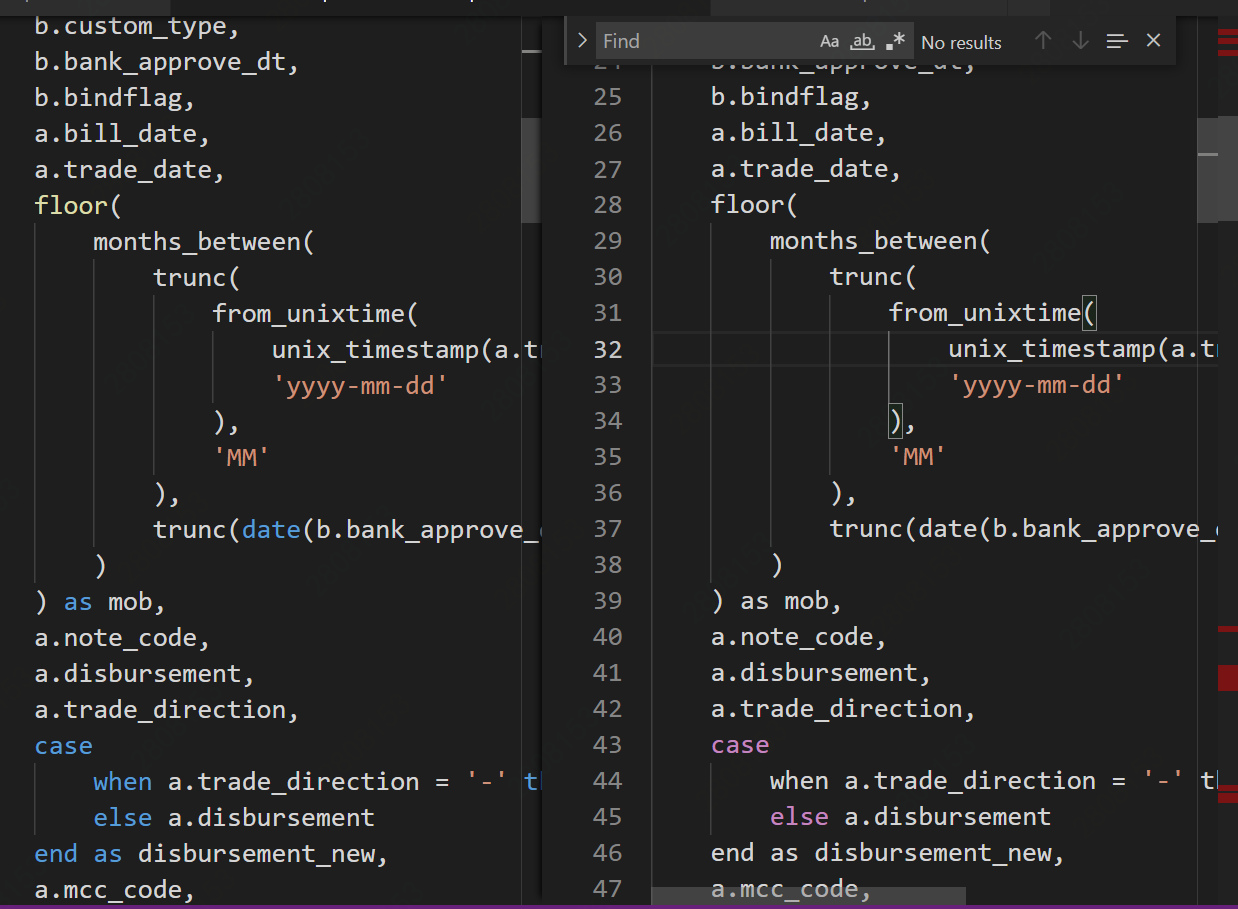Click line number 36 in the gutter
Viewport: 1238px width, 909px height.
[607, 493]
